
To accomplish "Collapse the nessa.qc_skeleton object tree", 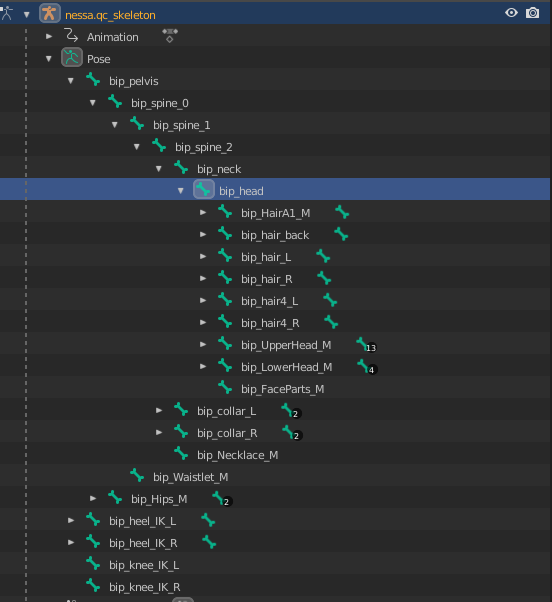I will tap(26, 15).
